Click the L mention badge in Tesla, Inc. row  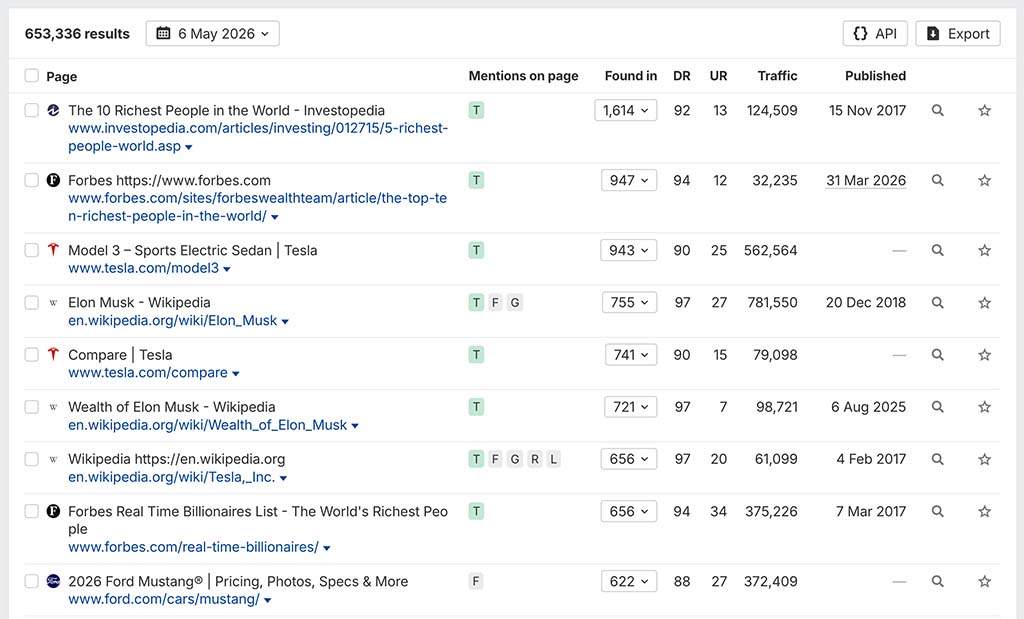(x=553, y=459)
